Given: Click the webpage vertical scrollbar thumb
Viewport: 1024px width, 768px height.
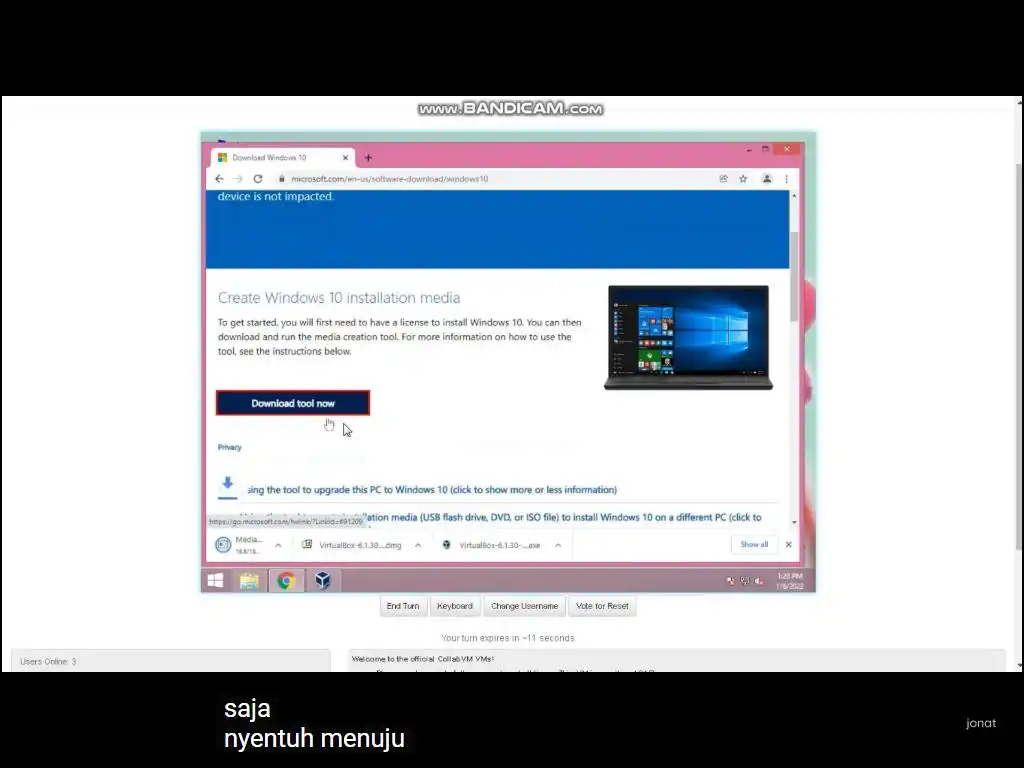Looking at the screenshot, I should click(x=793, y=276).
